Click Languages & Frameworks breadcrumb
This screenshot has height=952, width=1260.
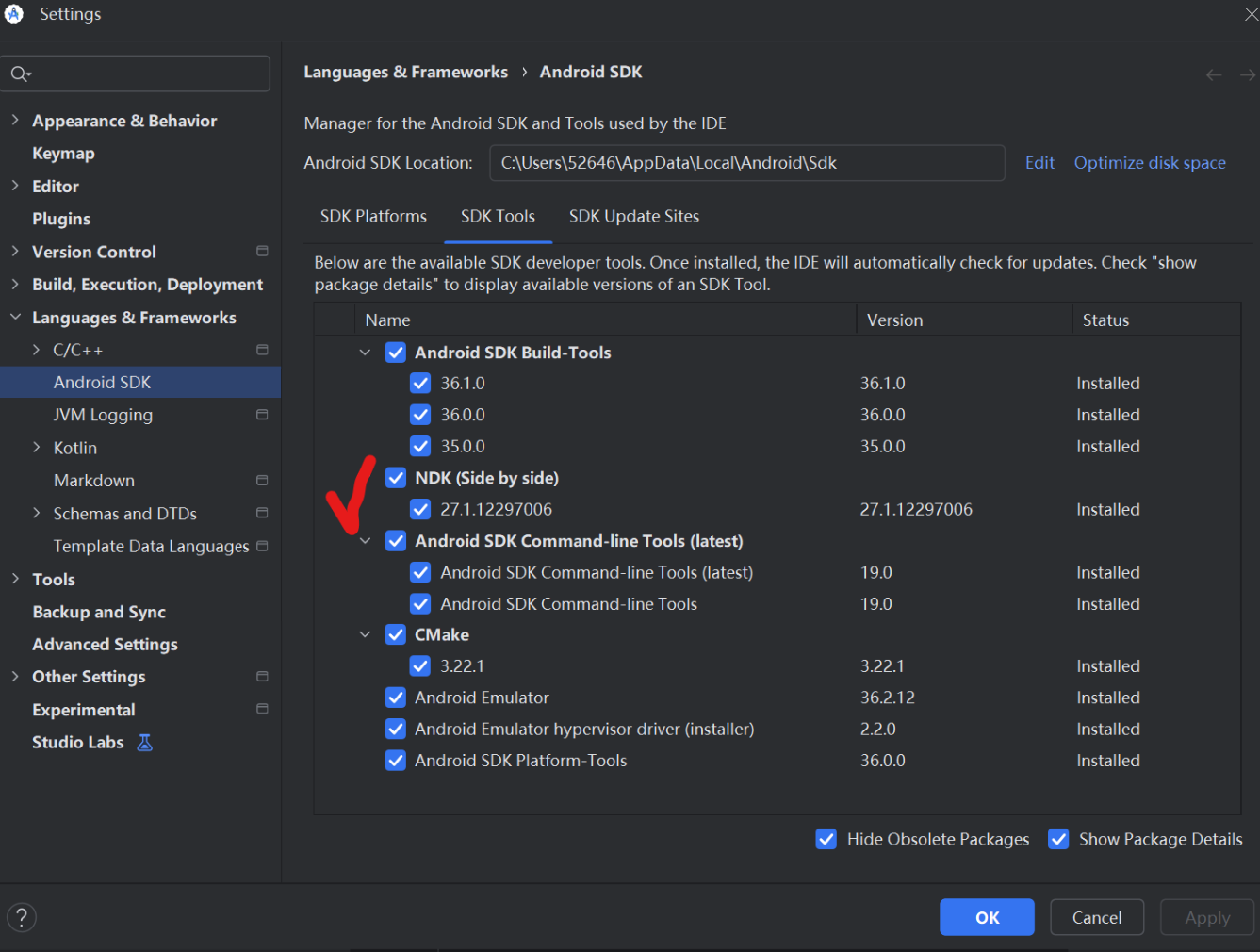tap(405, 72)
